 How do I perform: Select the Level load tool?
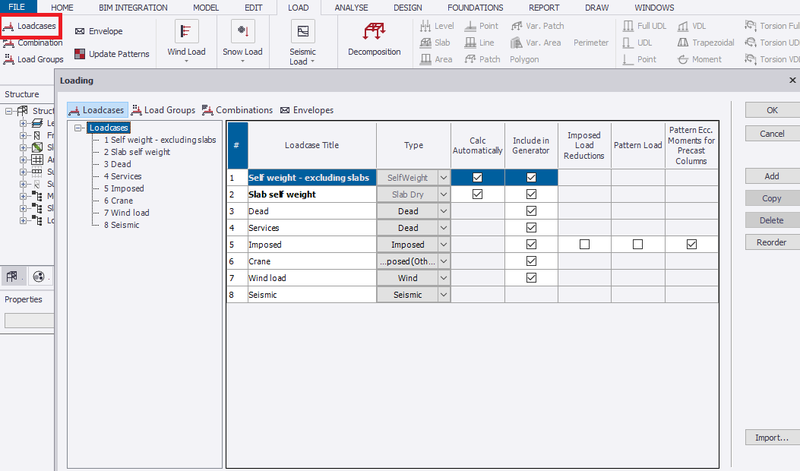click(437, 26)
